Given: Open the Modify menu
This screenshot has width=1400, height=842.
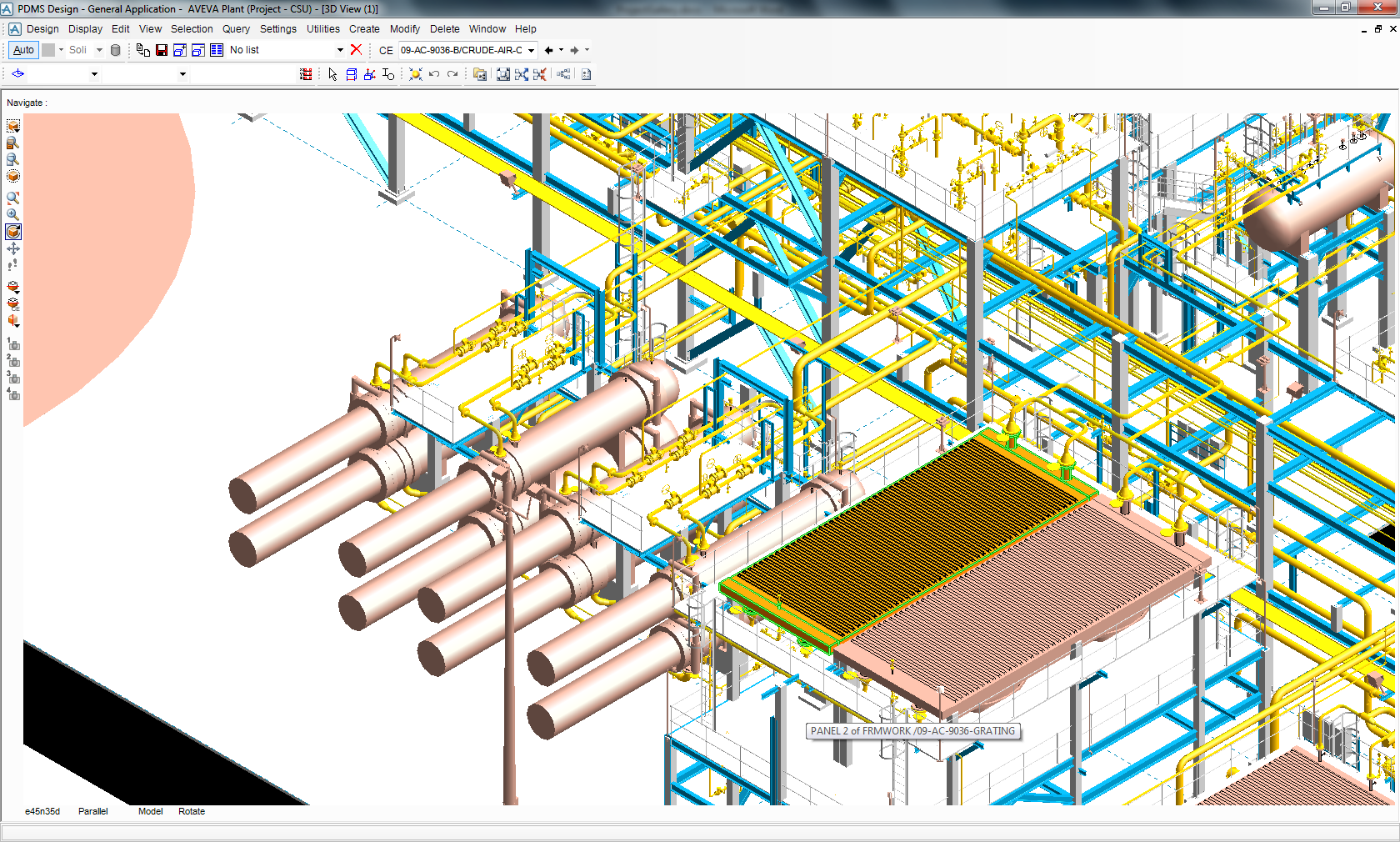Looking at the screenshot, I should [405, 29].
